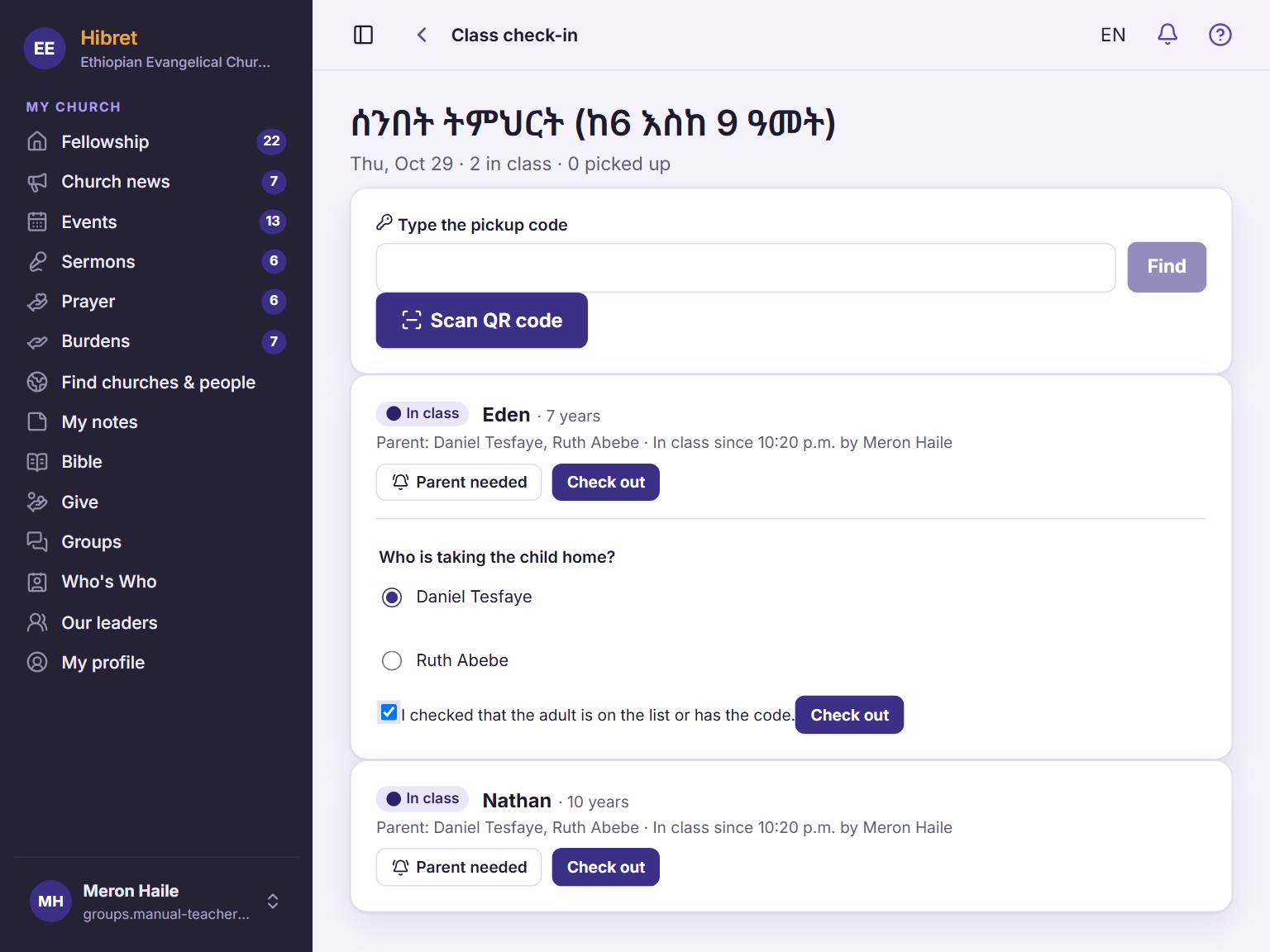Click the Our leaders people icon

tap(37, 622)
